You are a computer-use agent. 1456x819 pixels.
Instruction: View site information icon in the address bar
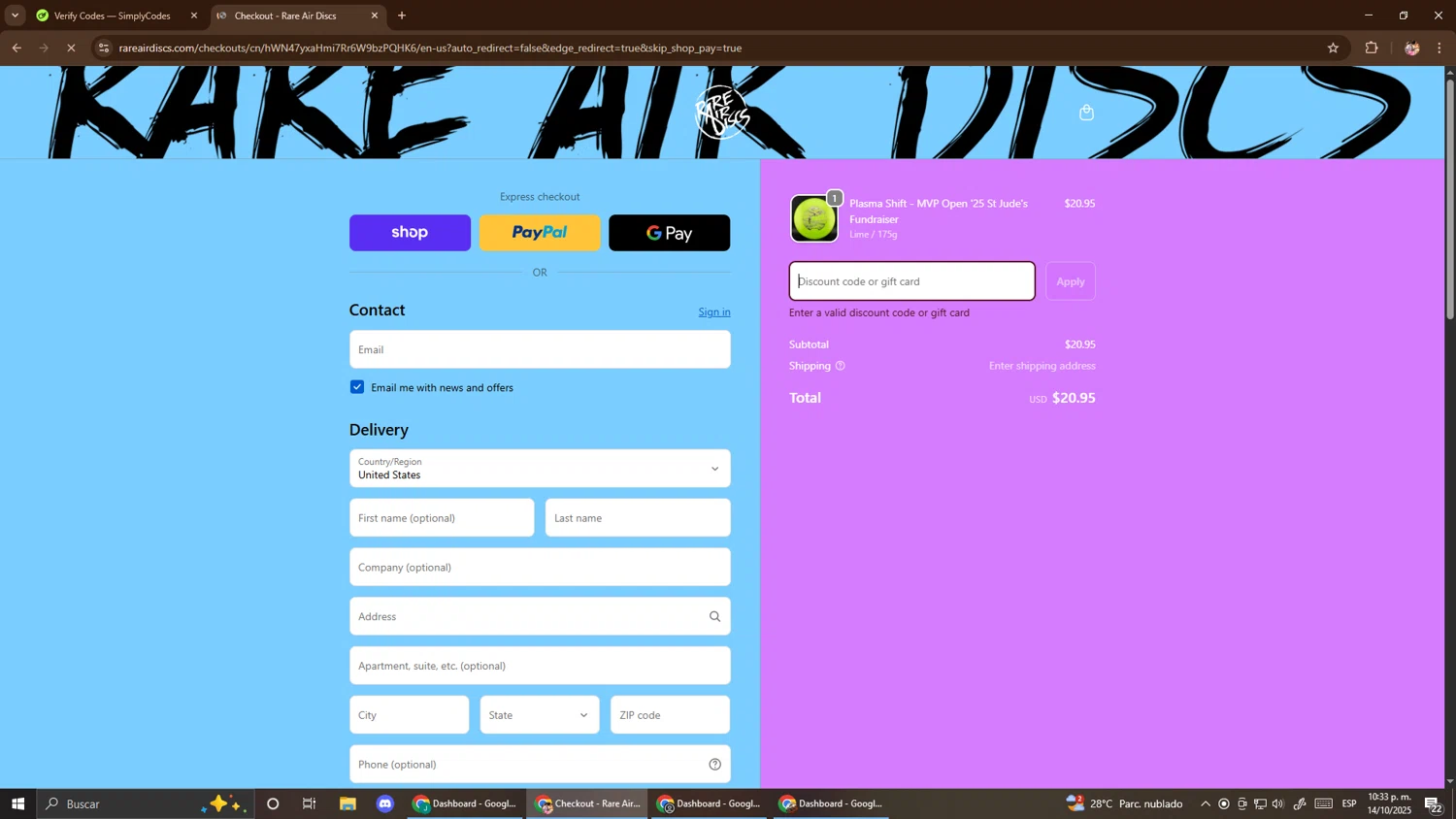[x=104, y=48]
